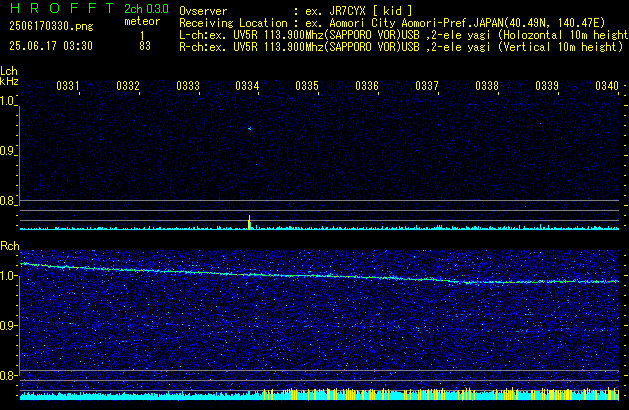
Task: Click the meteor echo dot in Lch spectrogram
Action: point(250,129)
